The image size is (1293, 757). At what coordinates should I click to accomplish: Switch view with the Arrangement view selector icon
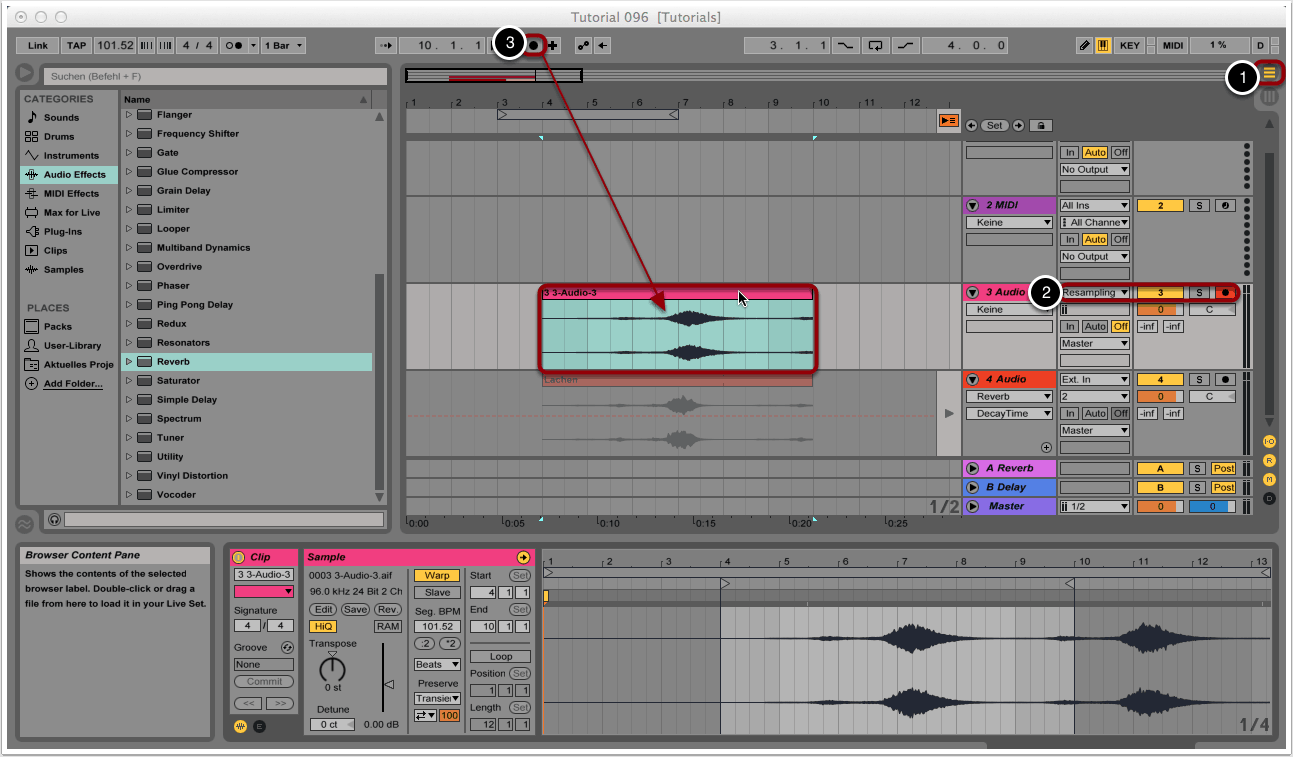[x=1270, y=72]
